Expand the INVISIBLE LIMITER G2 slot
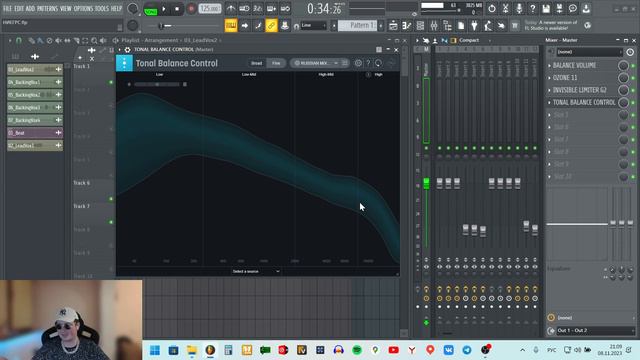The image size is (640, 360). (549, 90)
